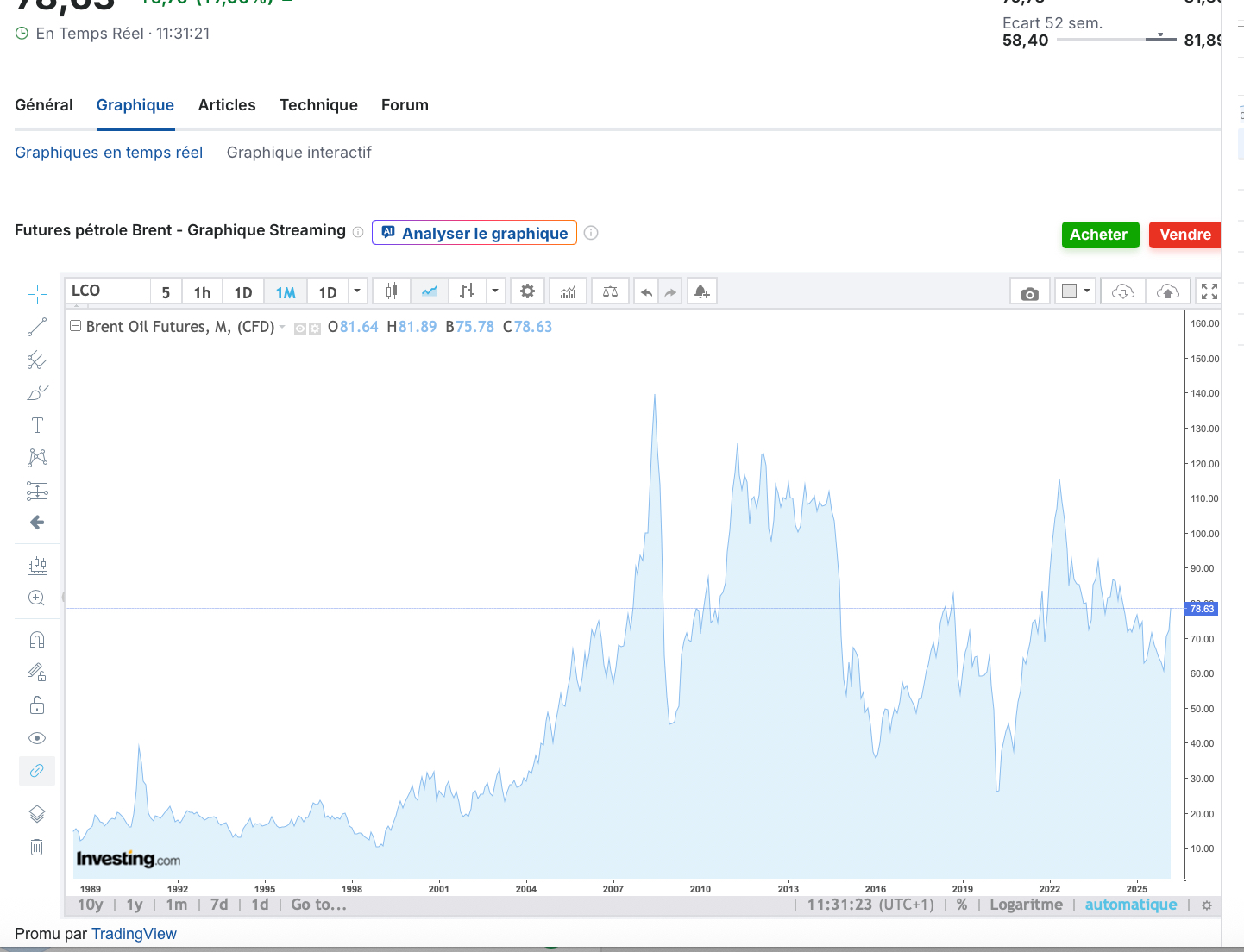Viewport: 1244px width, 952px height.
Task: Select the Text annotation tool
Action: [37, 425]
